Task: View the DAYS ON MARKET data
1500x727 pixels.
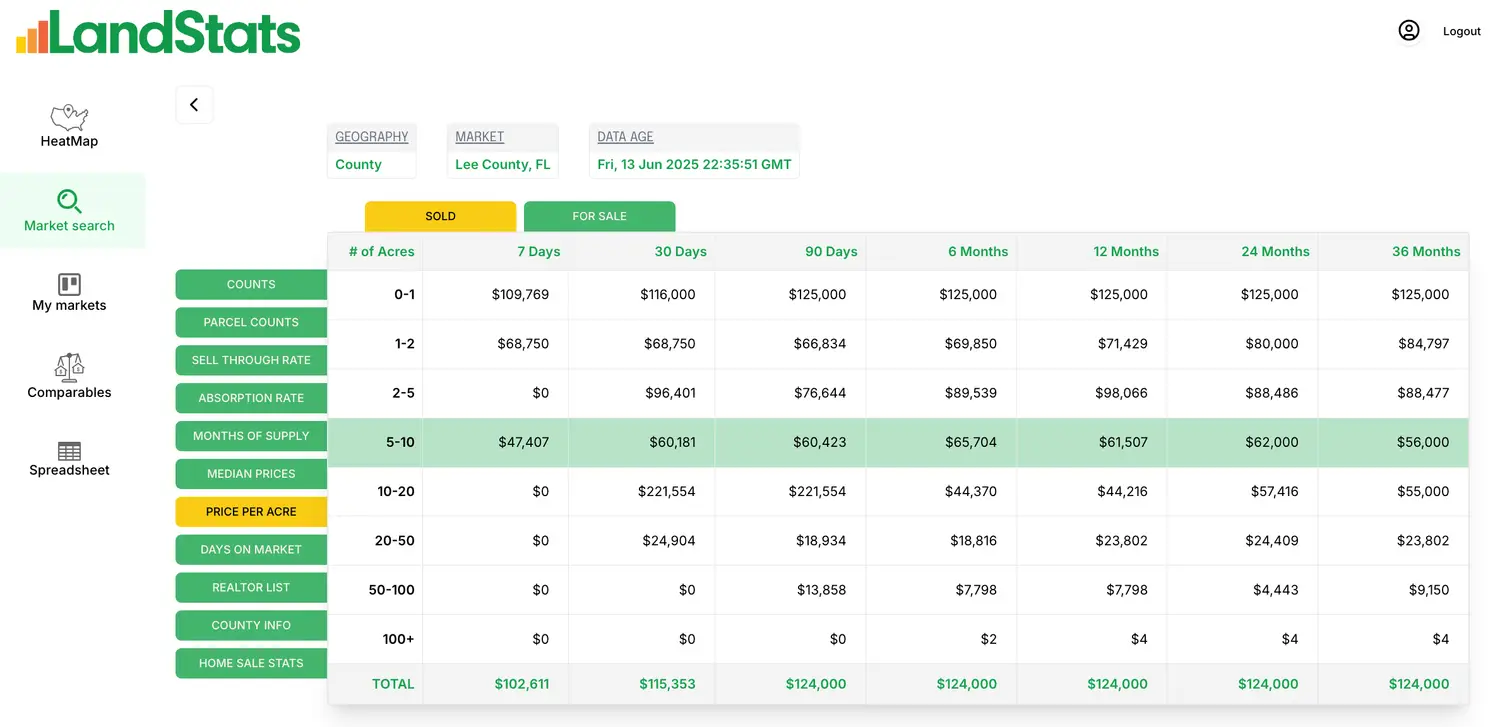Action: click(251, 549)
